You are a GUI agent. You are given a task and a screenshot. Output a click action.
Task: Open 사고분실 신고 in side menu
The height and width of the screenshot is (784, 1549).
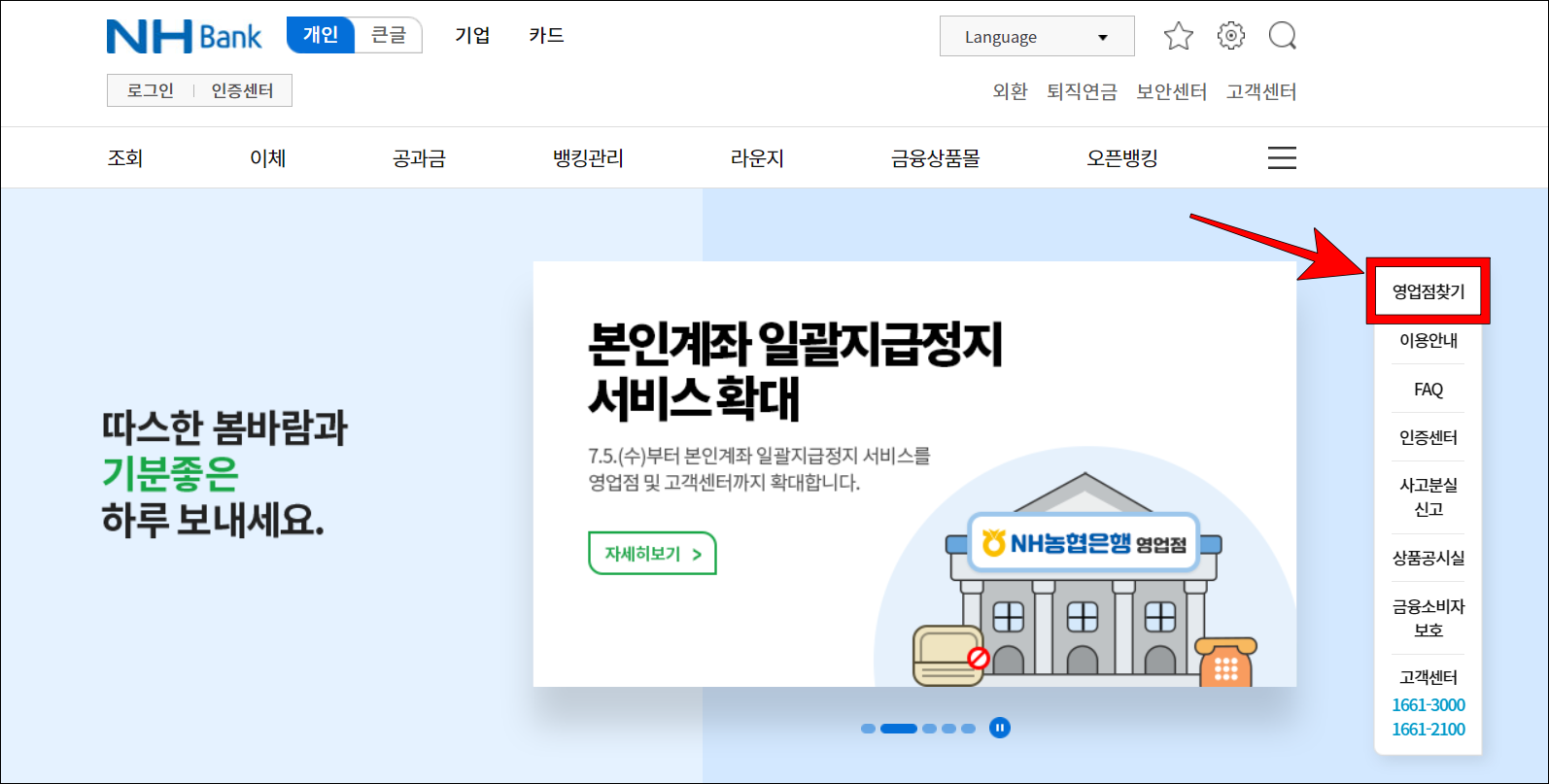1428,496
